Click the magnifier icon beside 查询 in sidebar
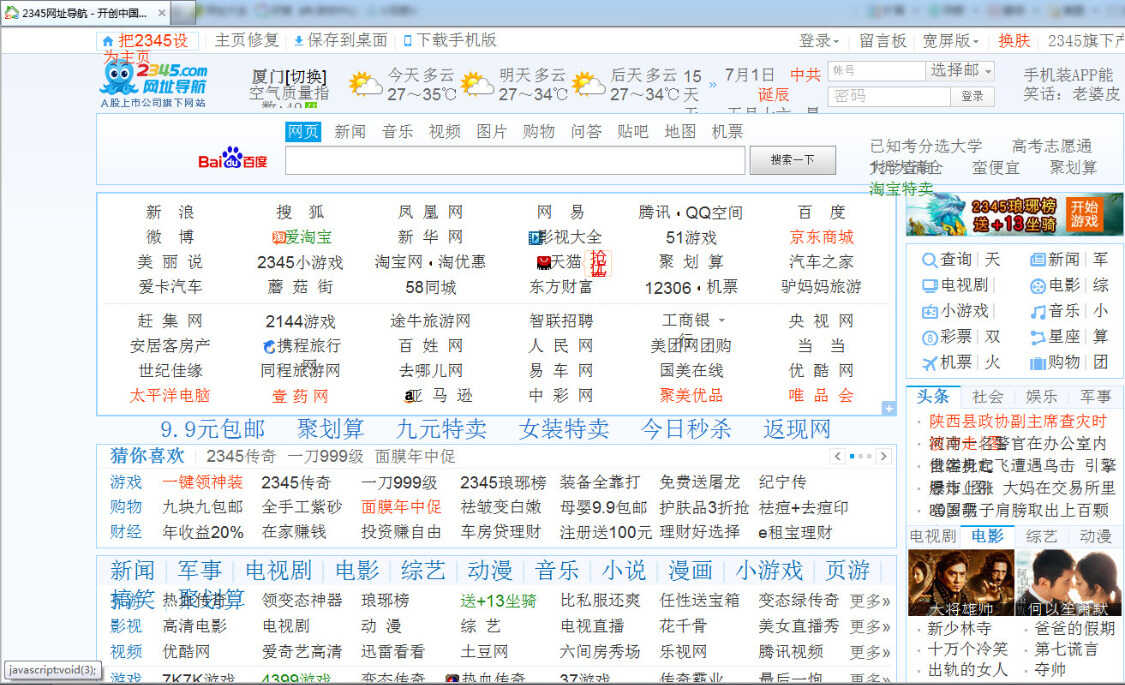 [x=929, y=260]
